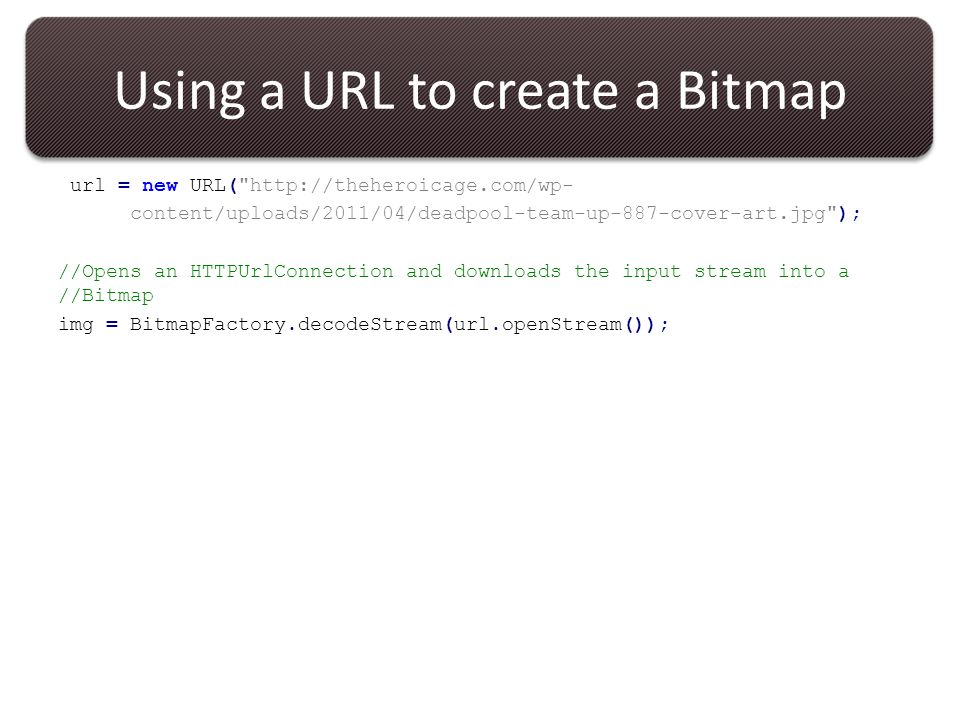Image resolution: width=960 pixels, height=720 pixels.
Task: Click the slide title 'Using a URL to create a Bitmap'
Action: 480,92
